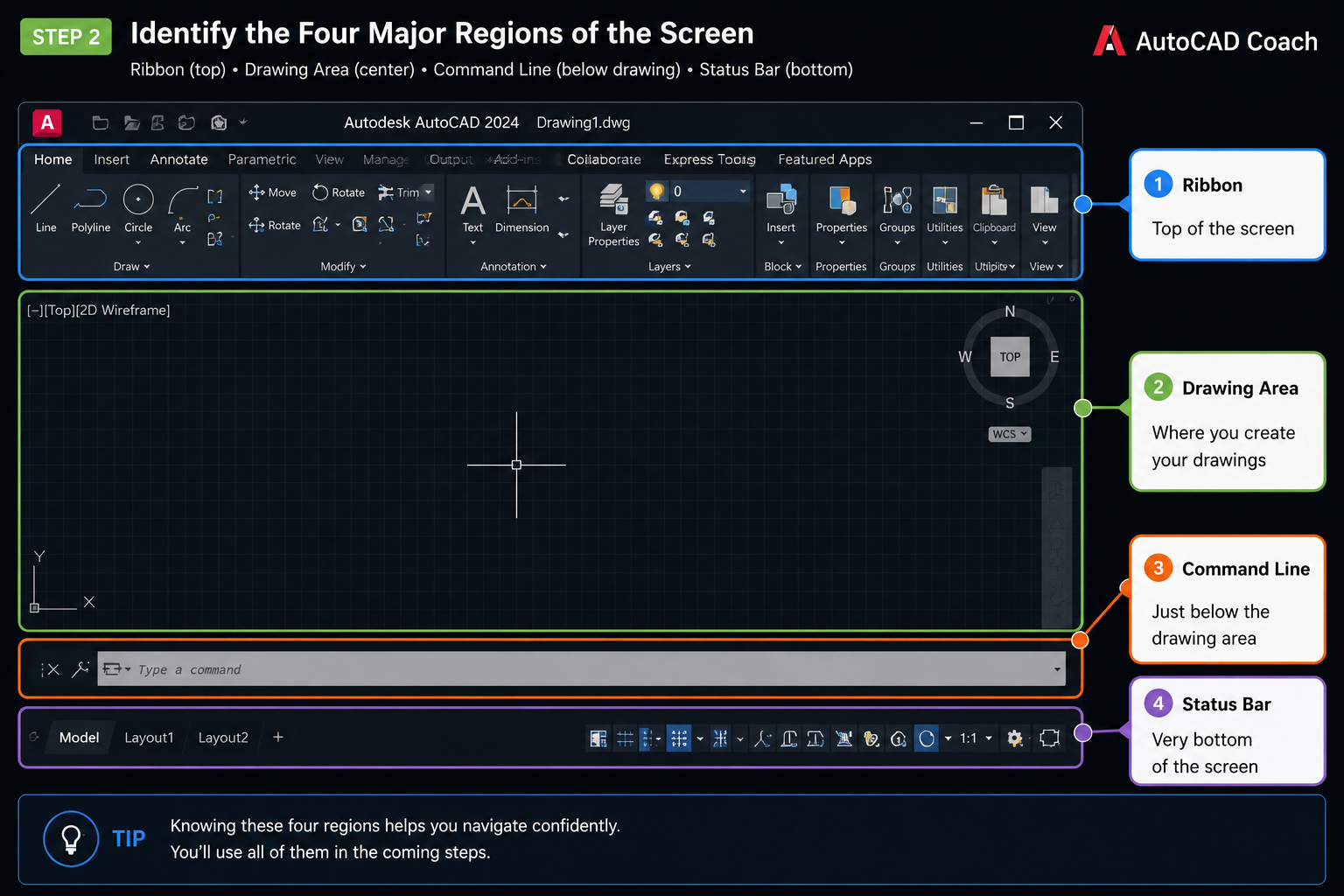
Task: Open the Featured Apps ribbon tab
Action: tap(824, 159)
